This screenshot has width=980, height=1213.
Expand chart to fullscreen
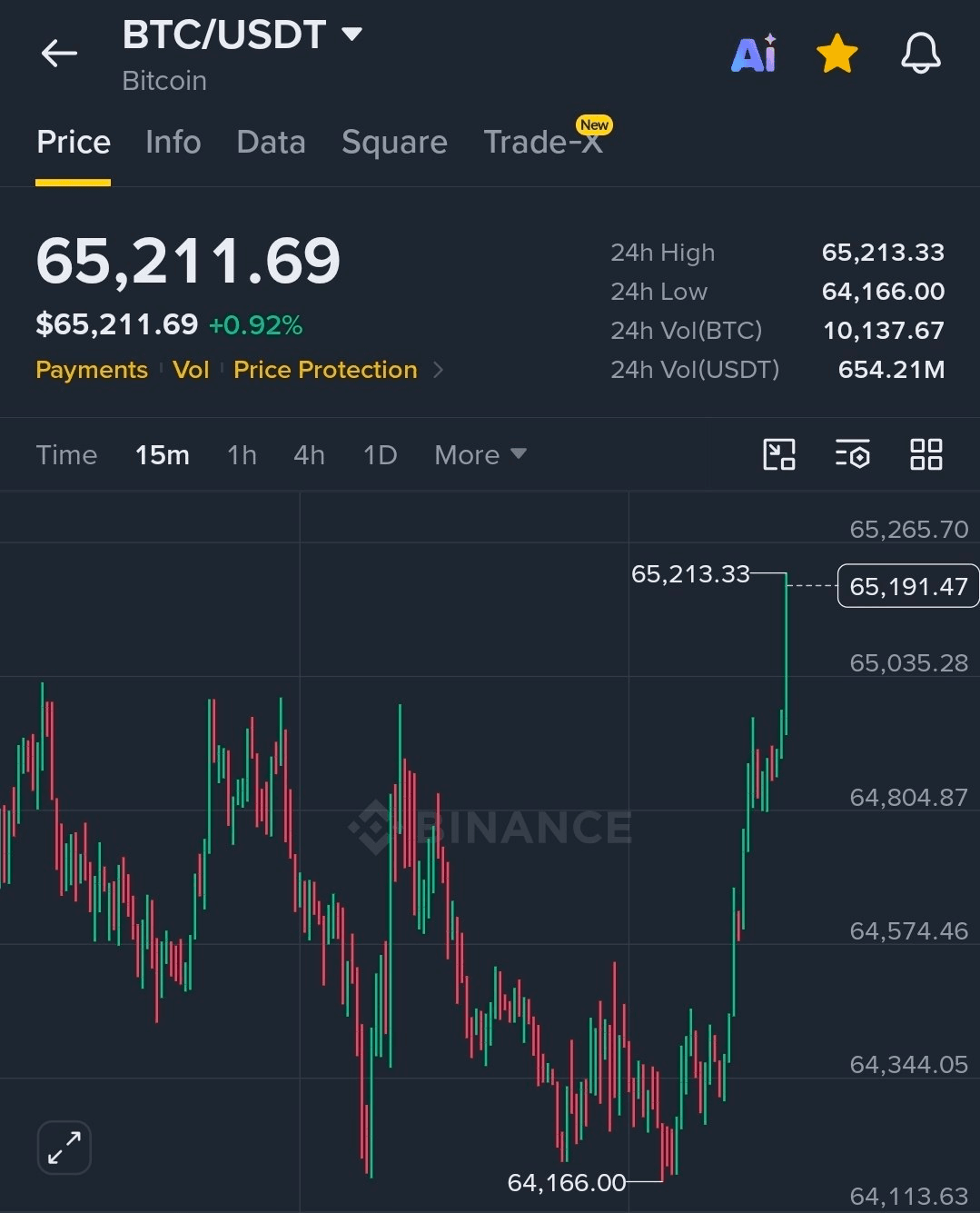click(64, 1148)
